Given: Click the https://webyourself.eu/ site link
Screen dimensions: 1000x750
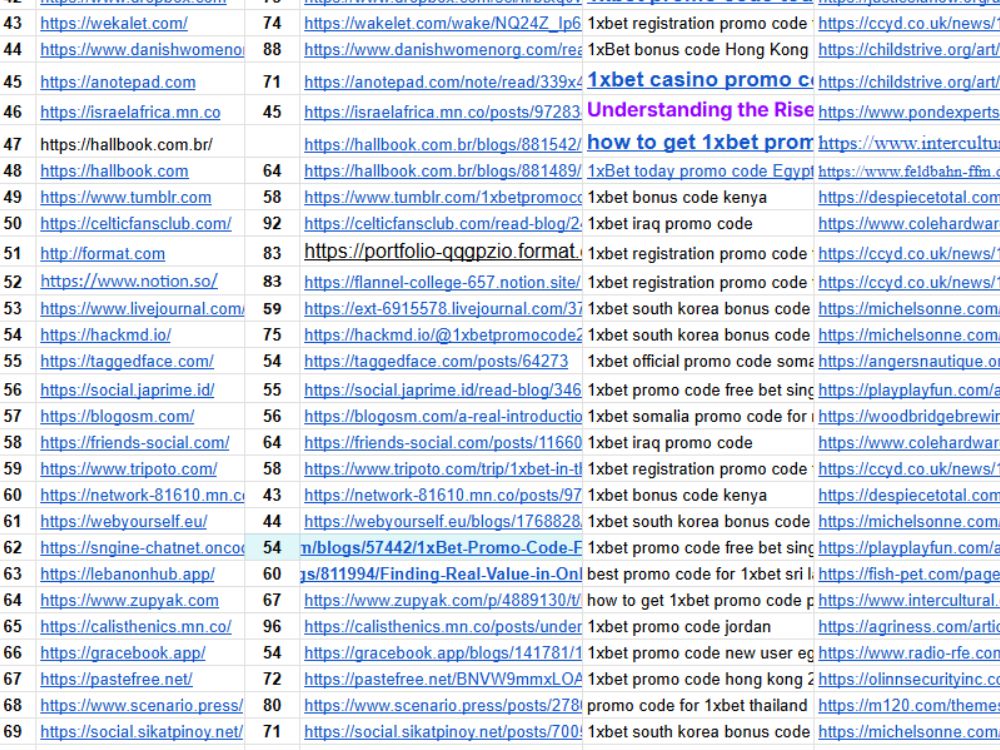Looking at the screenshot, I should pyautogui.click(x=124, y=522).
